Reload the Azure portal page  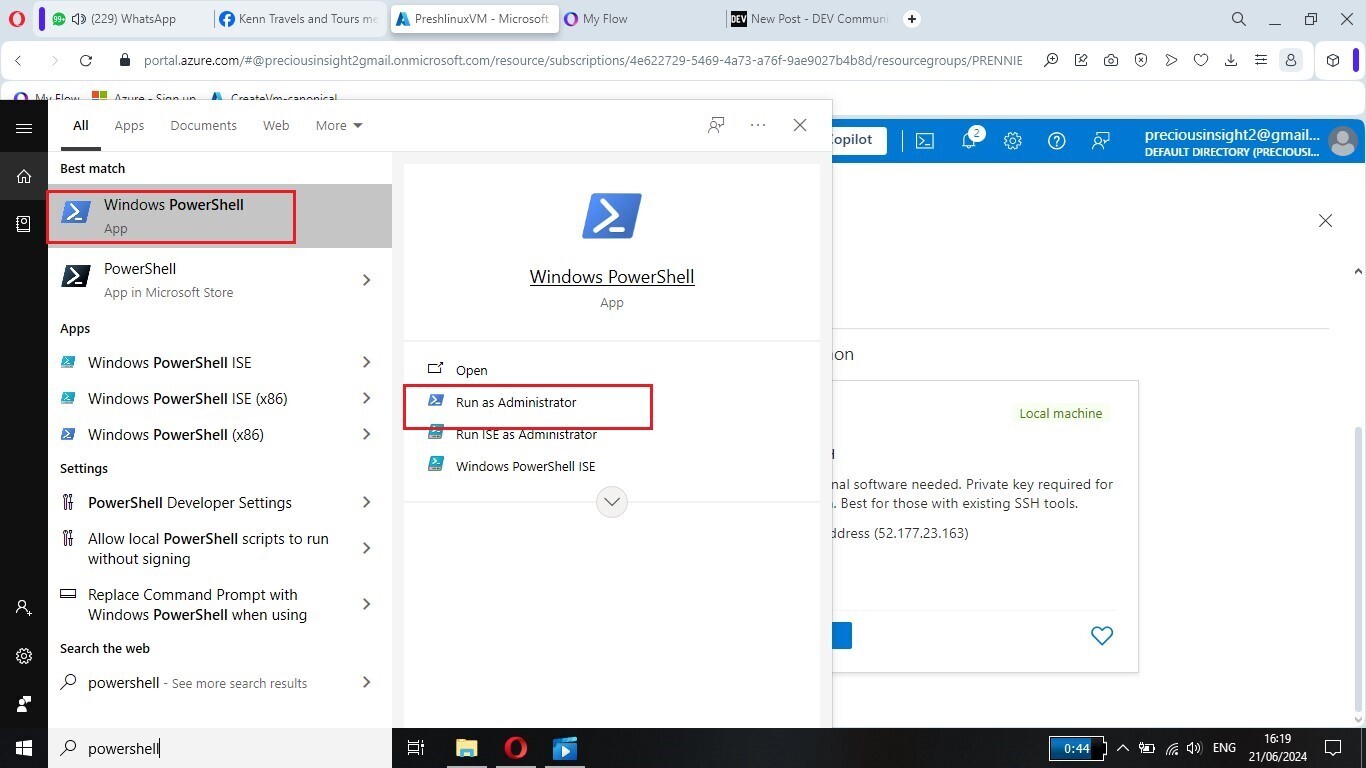(86, 60)
